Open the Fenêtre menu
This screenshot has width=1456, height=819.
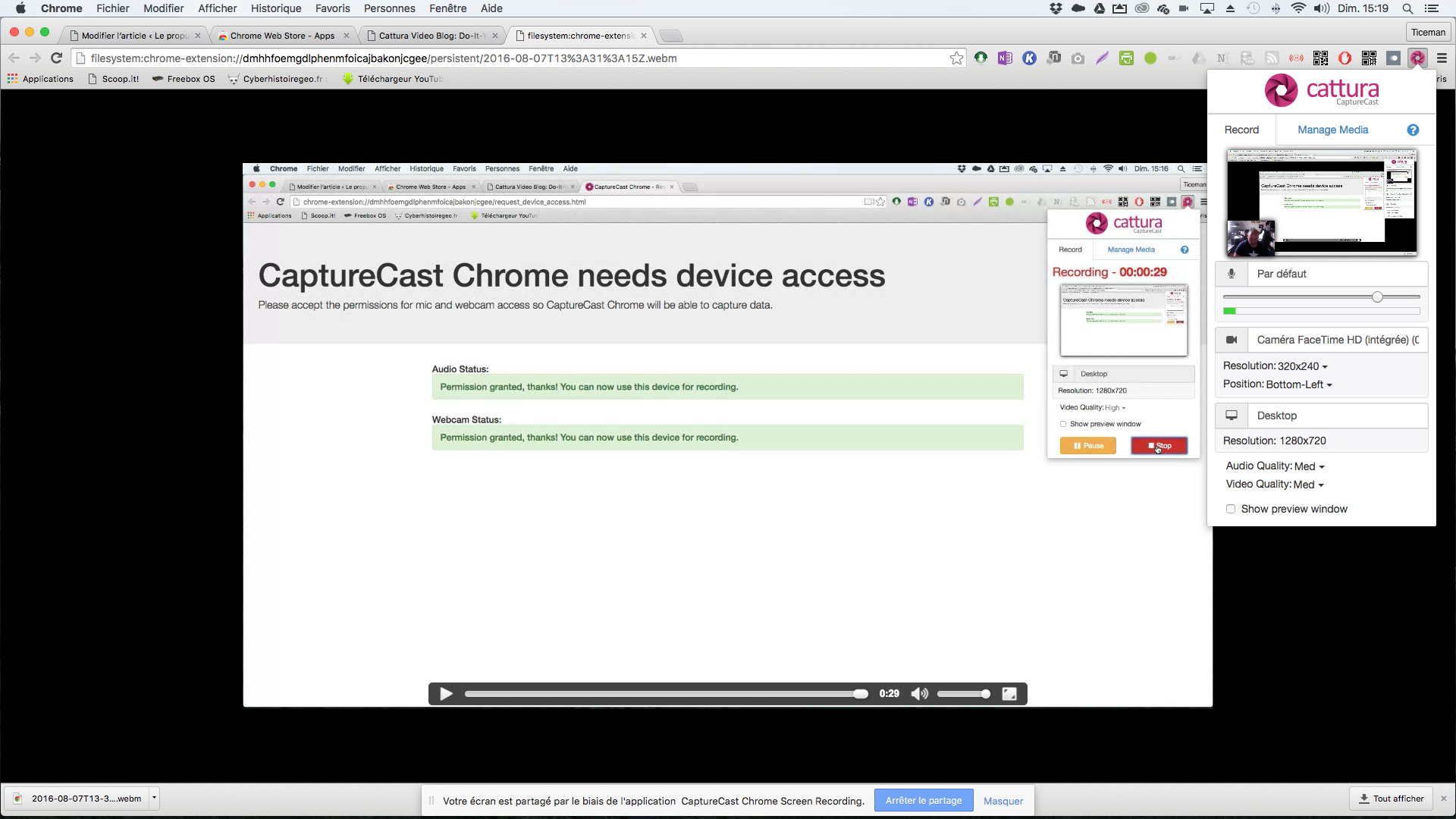(448, 8)
